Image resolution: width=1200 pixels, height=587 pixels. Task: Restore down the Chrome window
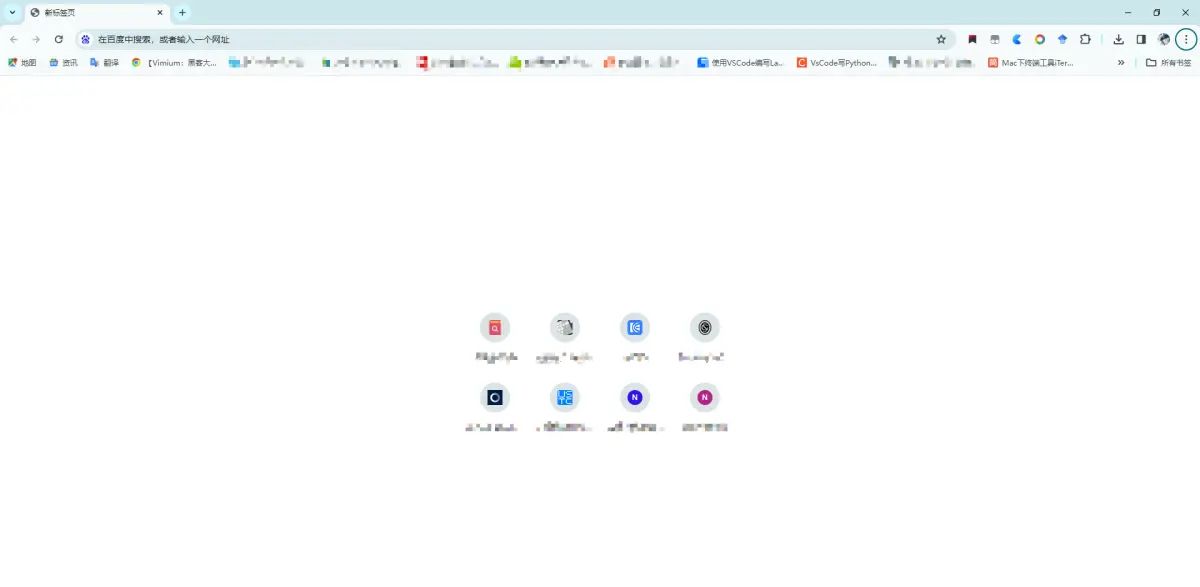tap(1157, 13)
